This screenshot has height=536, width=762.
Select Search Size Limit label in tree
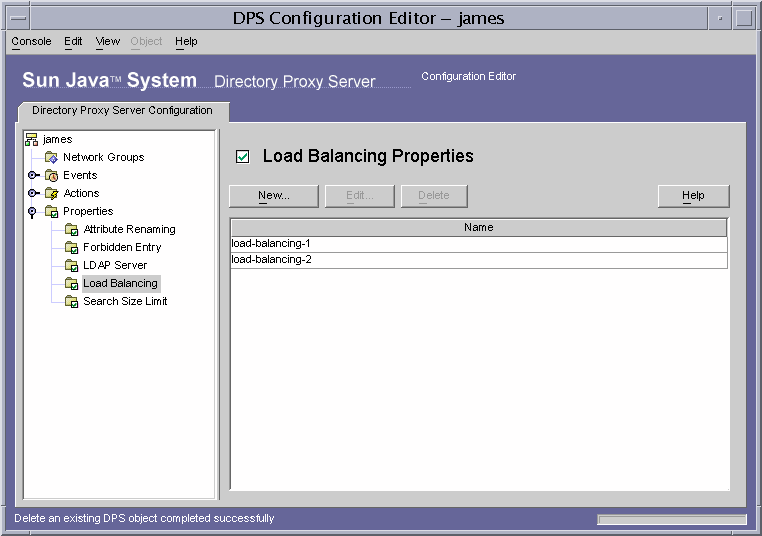click(x=125, y=301)
